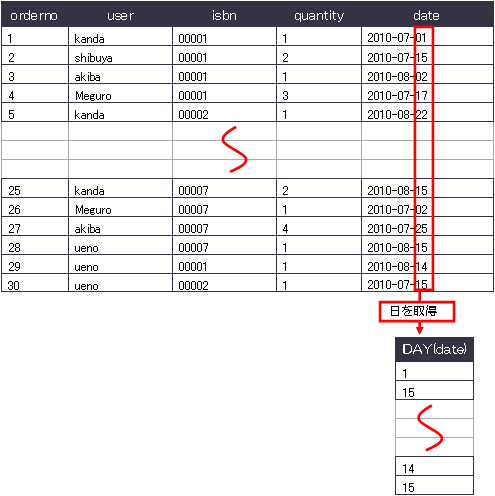The image size is (495, 496).
Task: Click the Meguro cell in order 4
Action: tap(120, 93)
